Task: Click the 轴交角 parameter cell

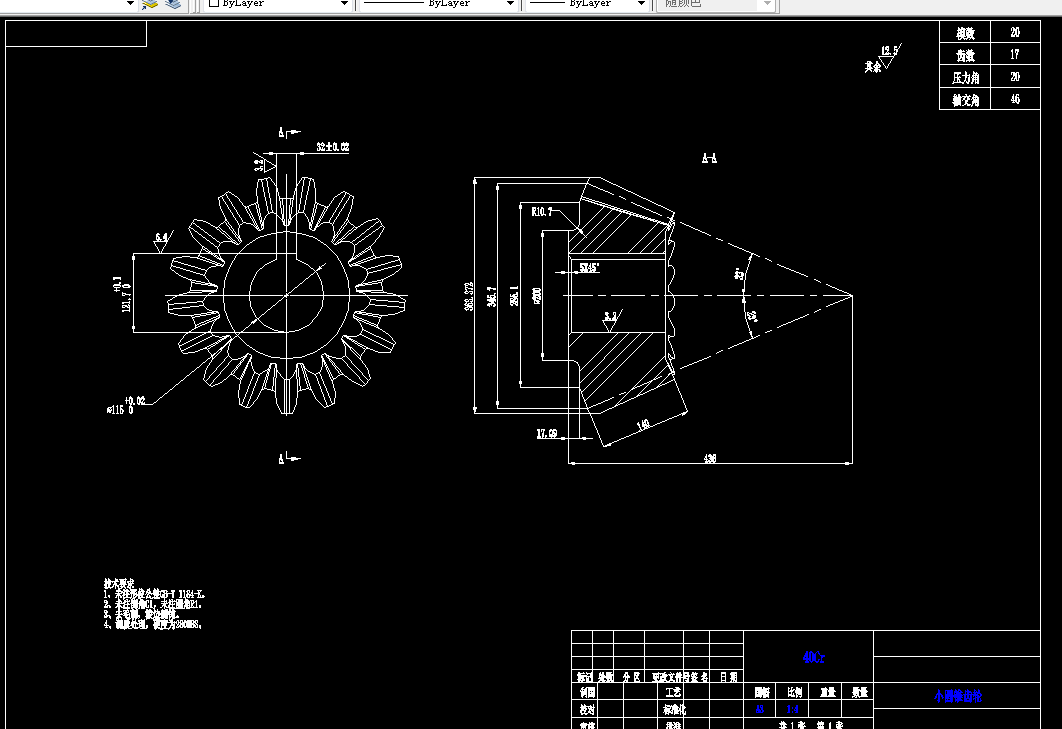Action: coord(965,100)
